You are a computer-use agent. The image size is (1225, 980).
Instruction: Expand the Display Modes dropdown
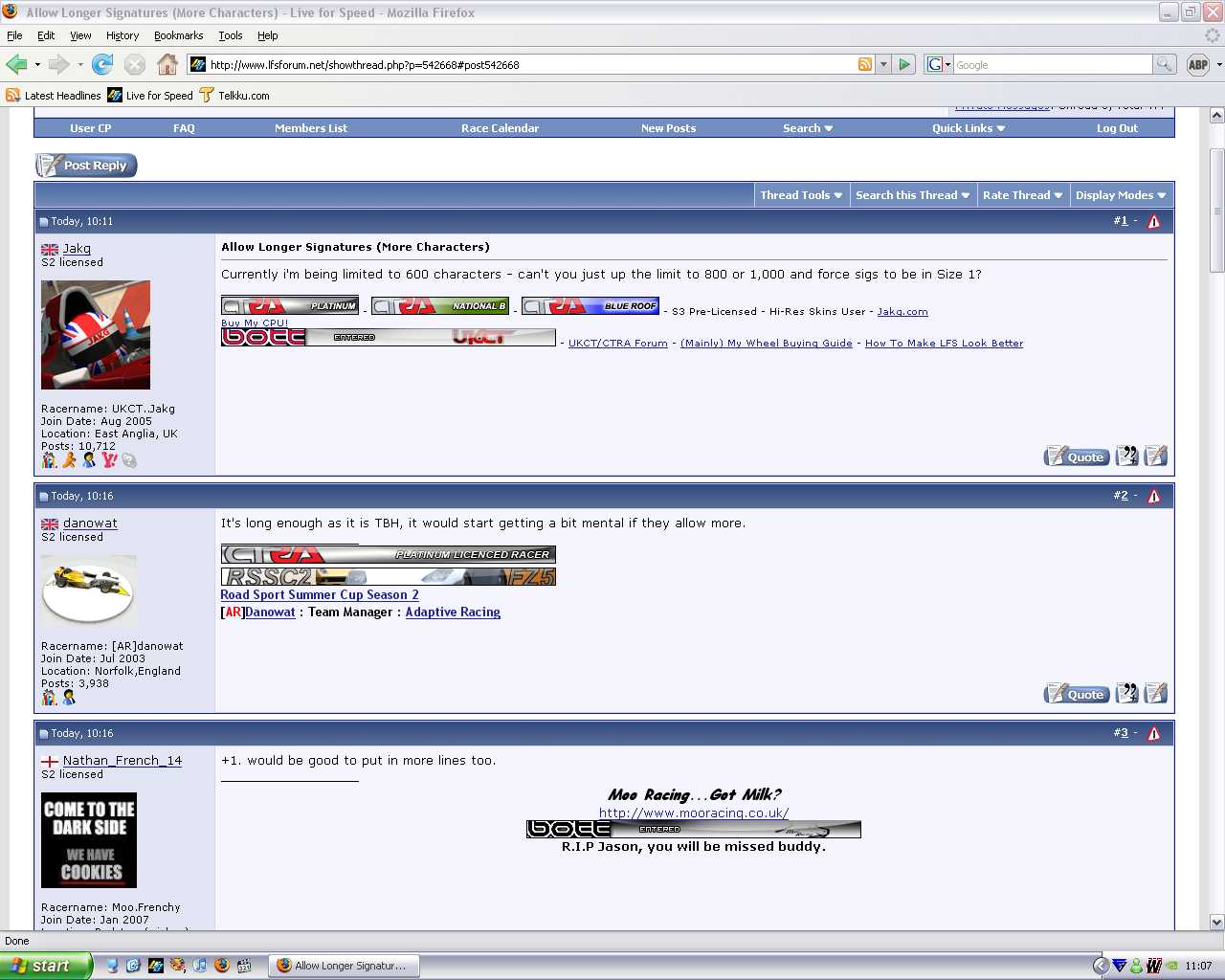[x=1121, y=195]
